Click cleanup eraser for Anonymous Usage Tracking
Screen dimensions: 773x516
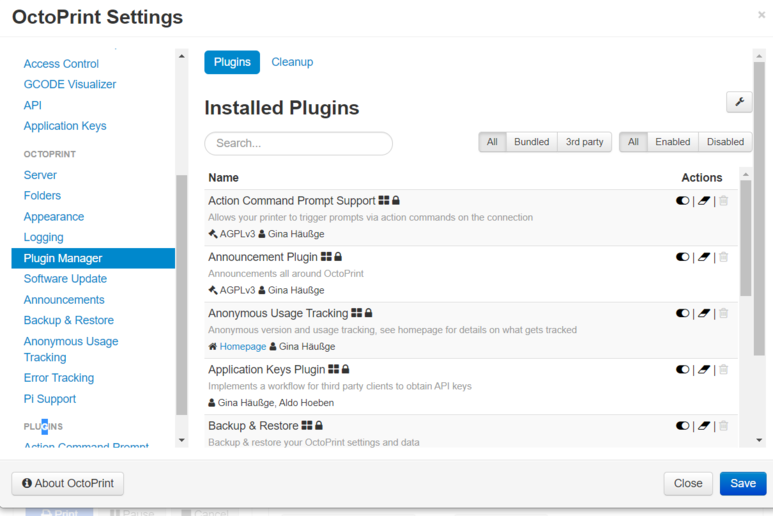click(x=704, y=313)
